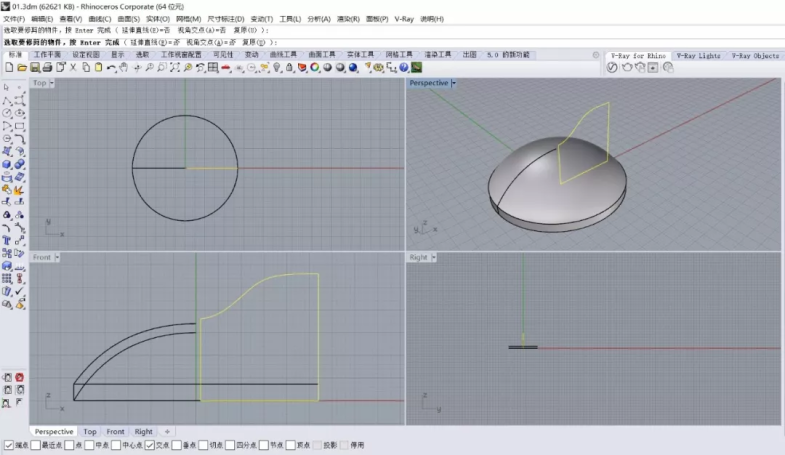Open the Perspective viewport title dropdown
This screenshot has height=455, width=785.
(x=453, y=83)
